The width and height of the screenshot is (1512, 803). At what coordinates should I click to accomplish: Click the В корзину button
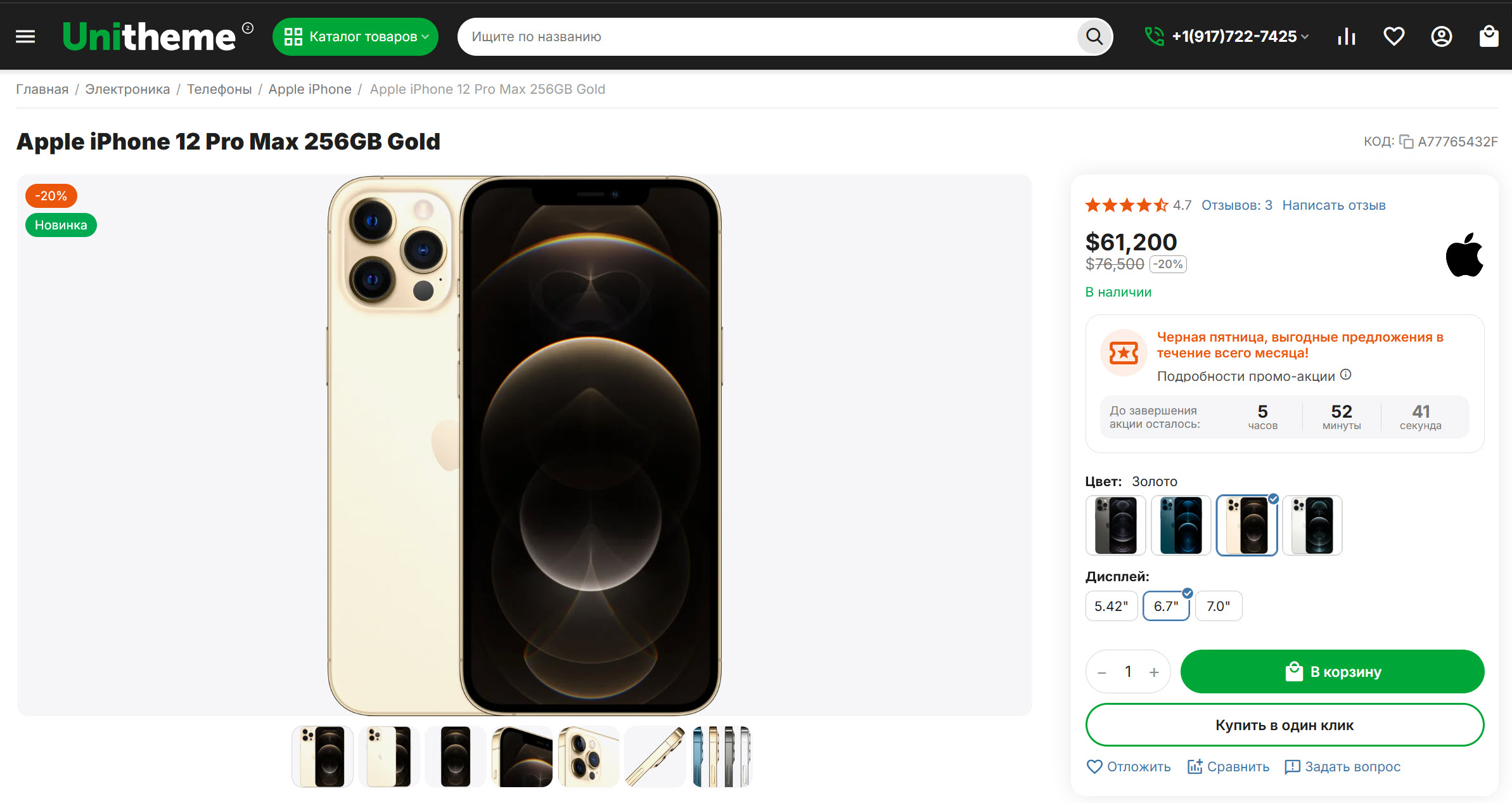coord(1332,672)
